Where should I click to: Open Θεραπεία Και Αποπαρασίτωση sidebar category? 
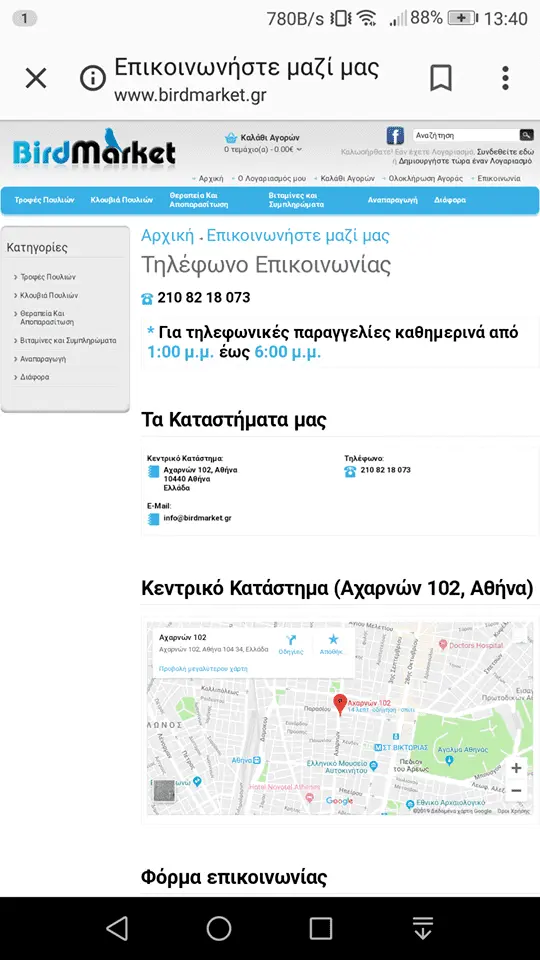click(47, 317)
